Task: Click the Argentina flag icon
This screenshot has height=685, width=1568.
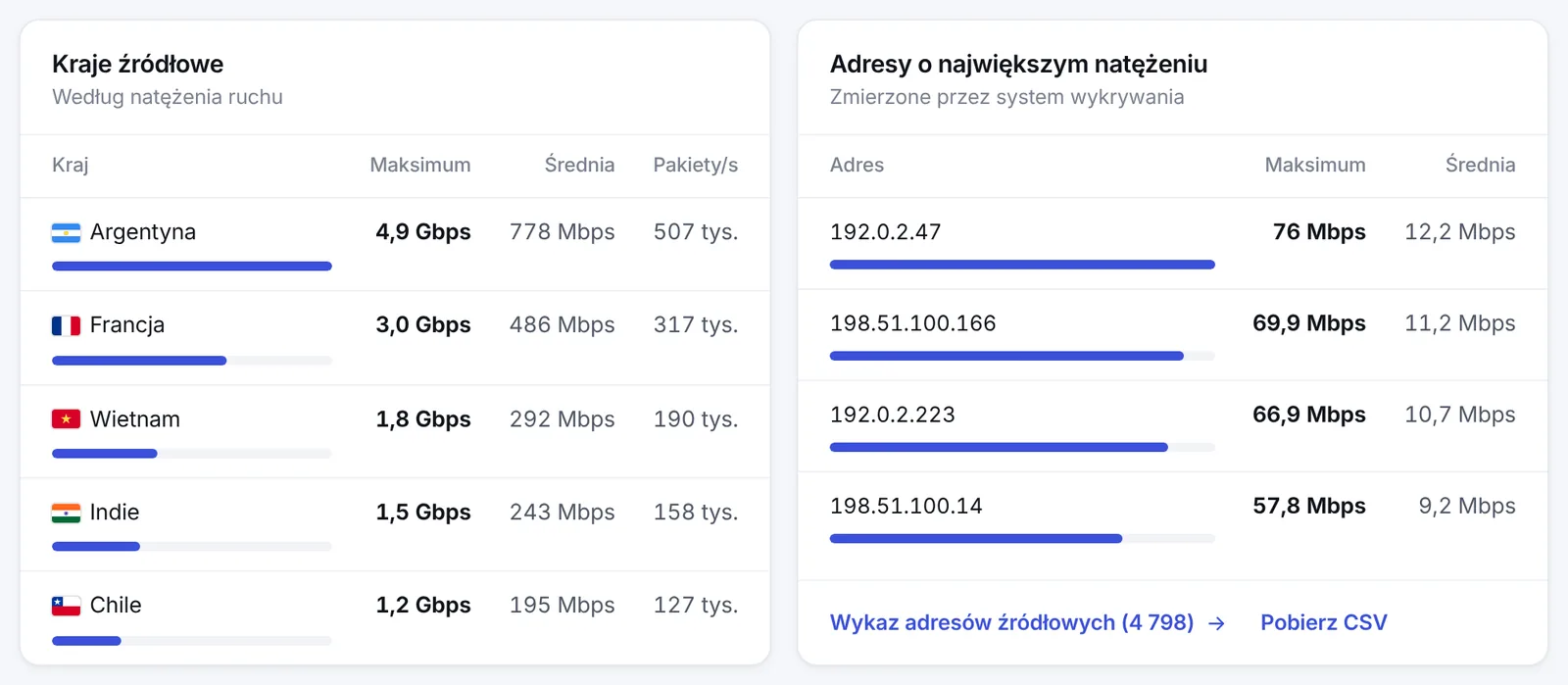Action: click(66, 232)
